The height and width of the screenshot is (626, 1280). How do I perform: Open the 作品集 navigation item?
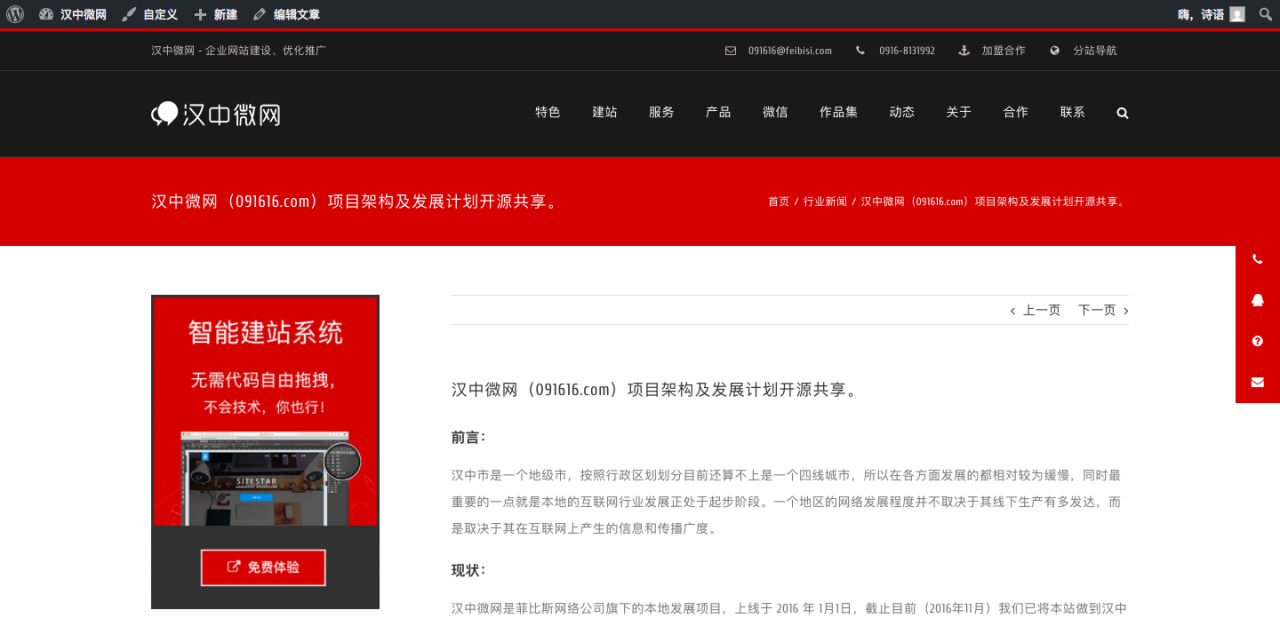click(x=838, y=112)
